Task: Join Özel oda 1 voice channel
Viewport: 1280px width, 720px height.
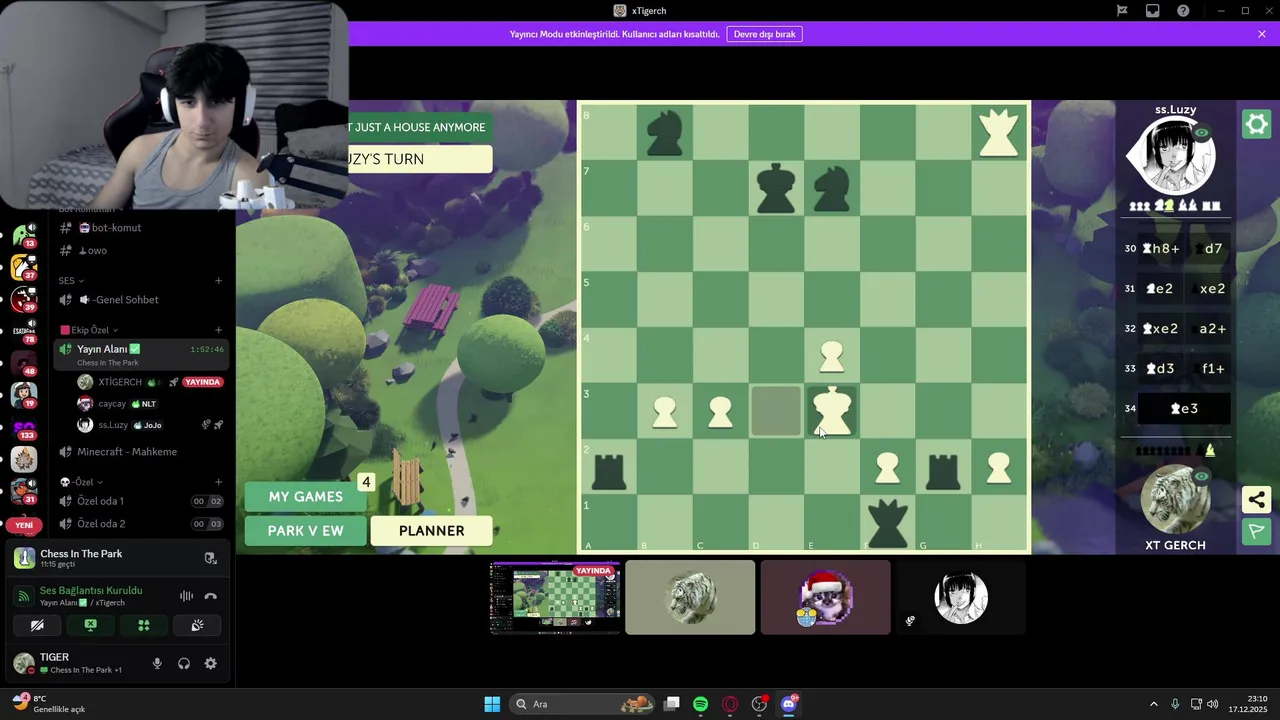Action: click(141, 501)
